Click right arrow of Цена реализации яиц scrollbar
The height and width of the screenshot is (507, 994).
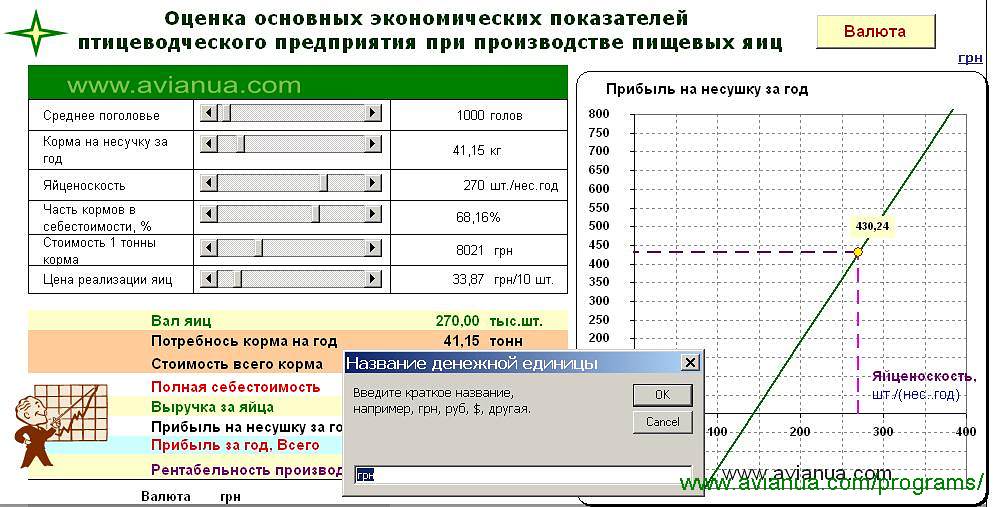(373, 277)
